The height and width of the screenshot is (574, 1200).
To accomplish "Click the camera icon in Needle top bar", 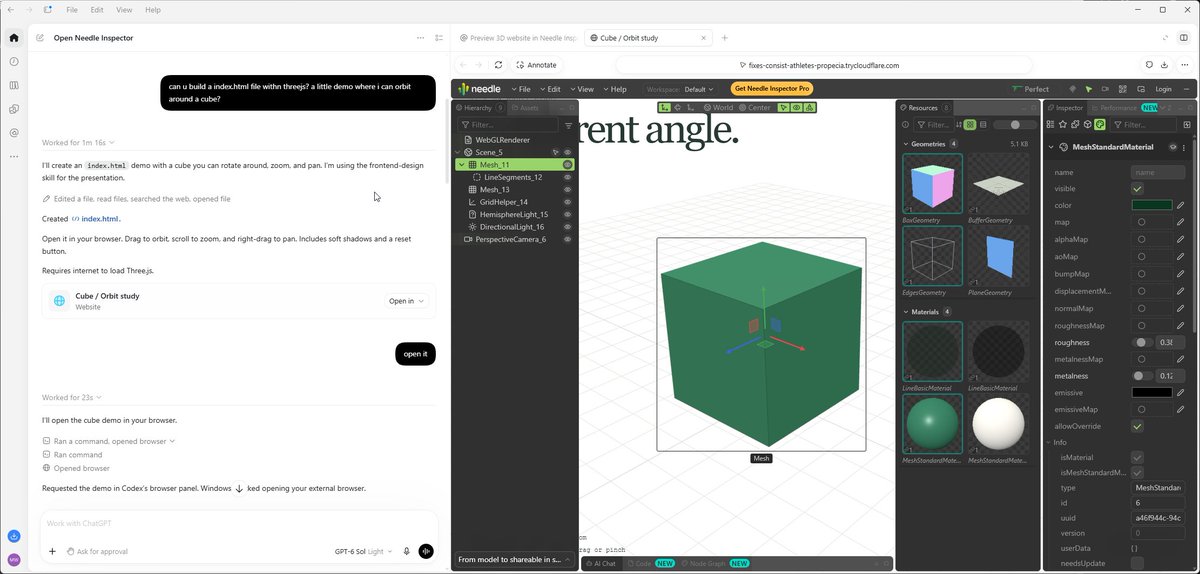I will tap(1105, 89).
